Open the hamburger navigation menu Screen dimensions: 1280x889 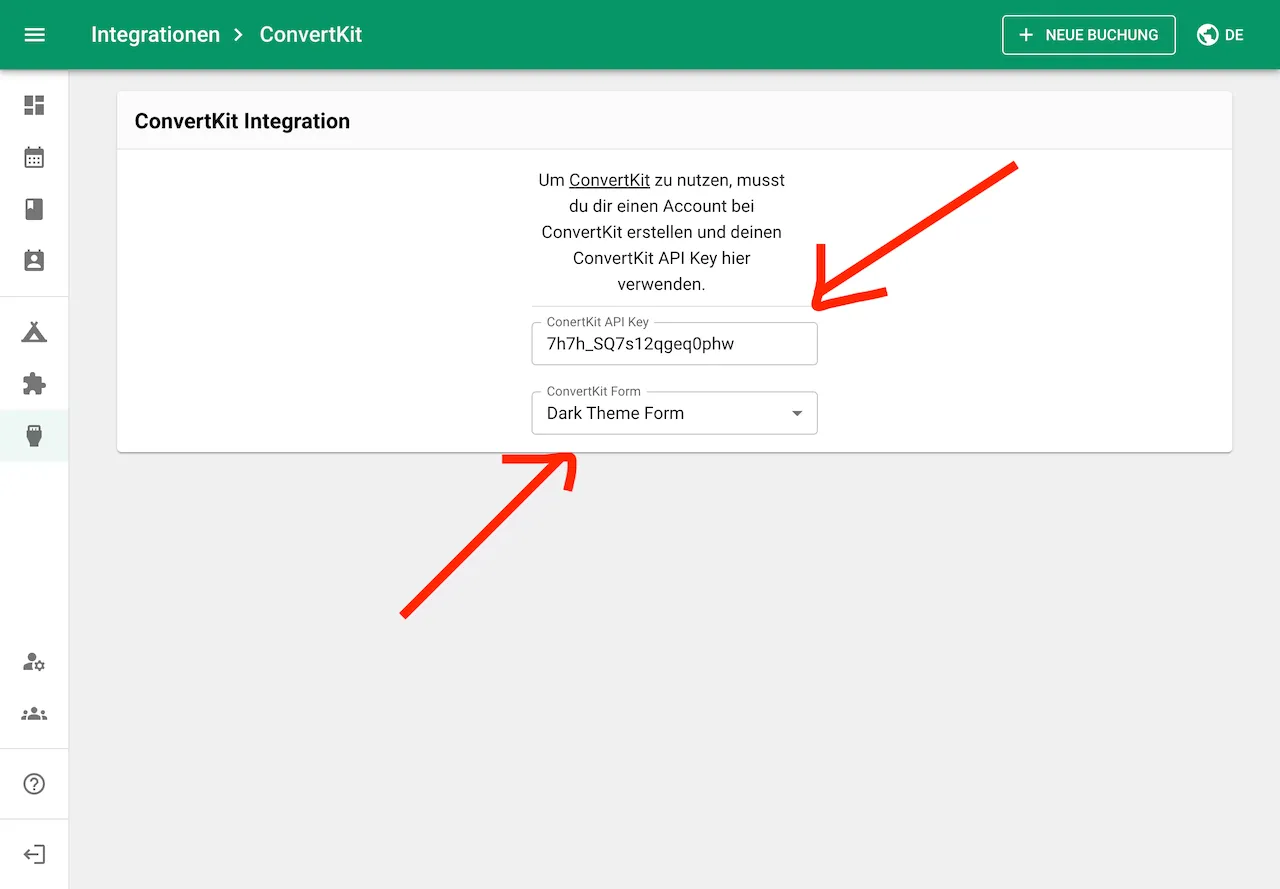(x=35, y=35)
